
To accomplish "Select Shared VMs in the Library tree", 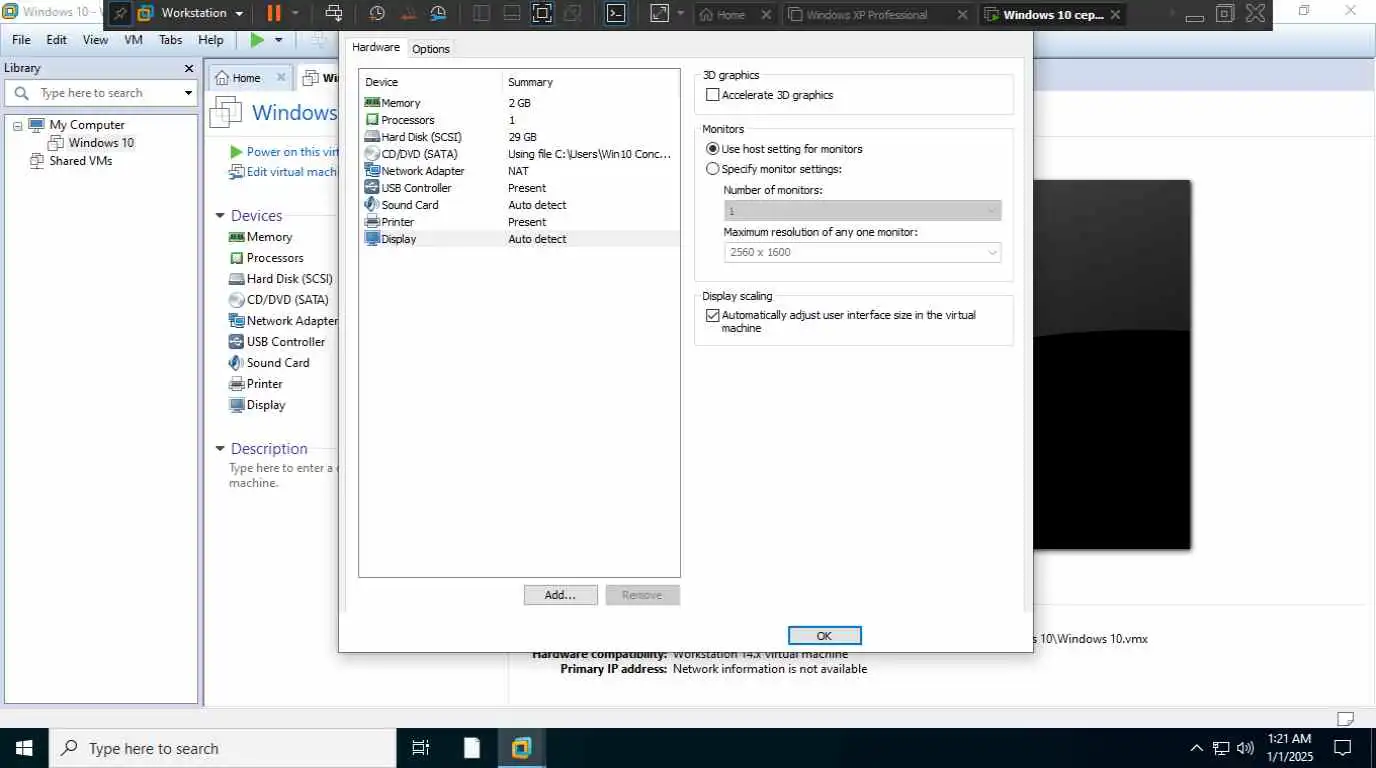I will click(x=81, y=161).
